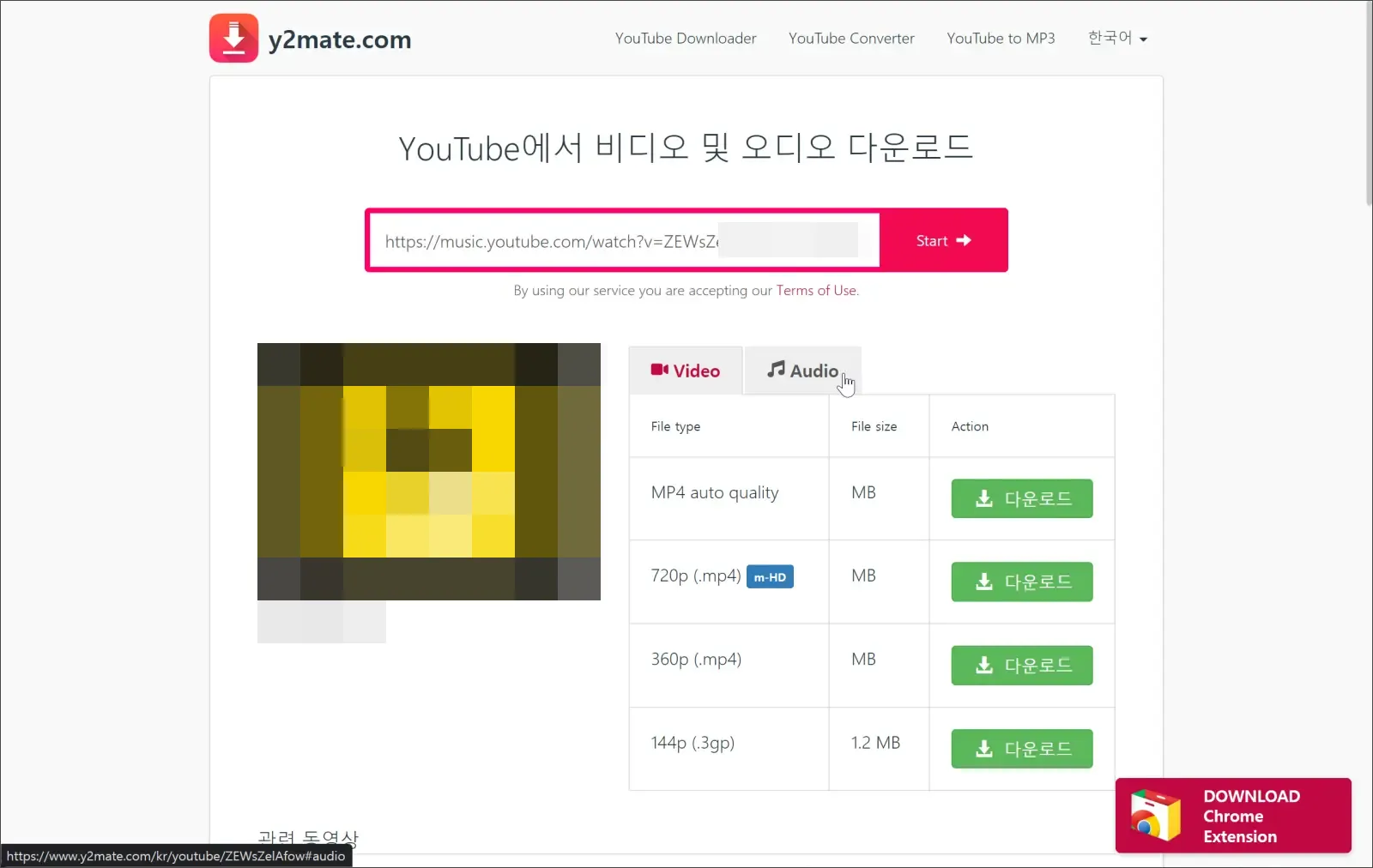Switch to the Video tab
This screenshot has height=868, width=1373.
coord(686,371)
